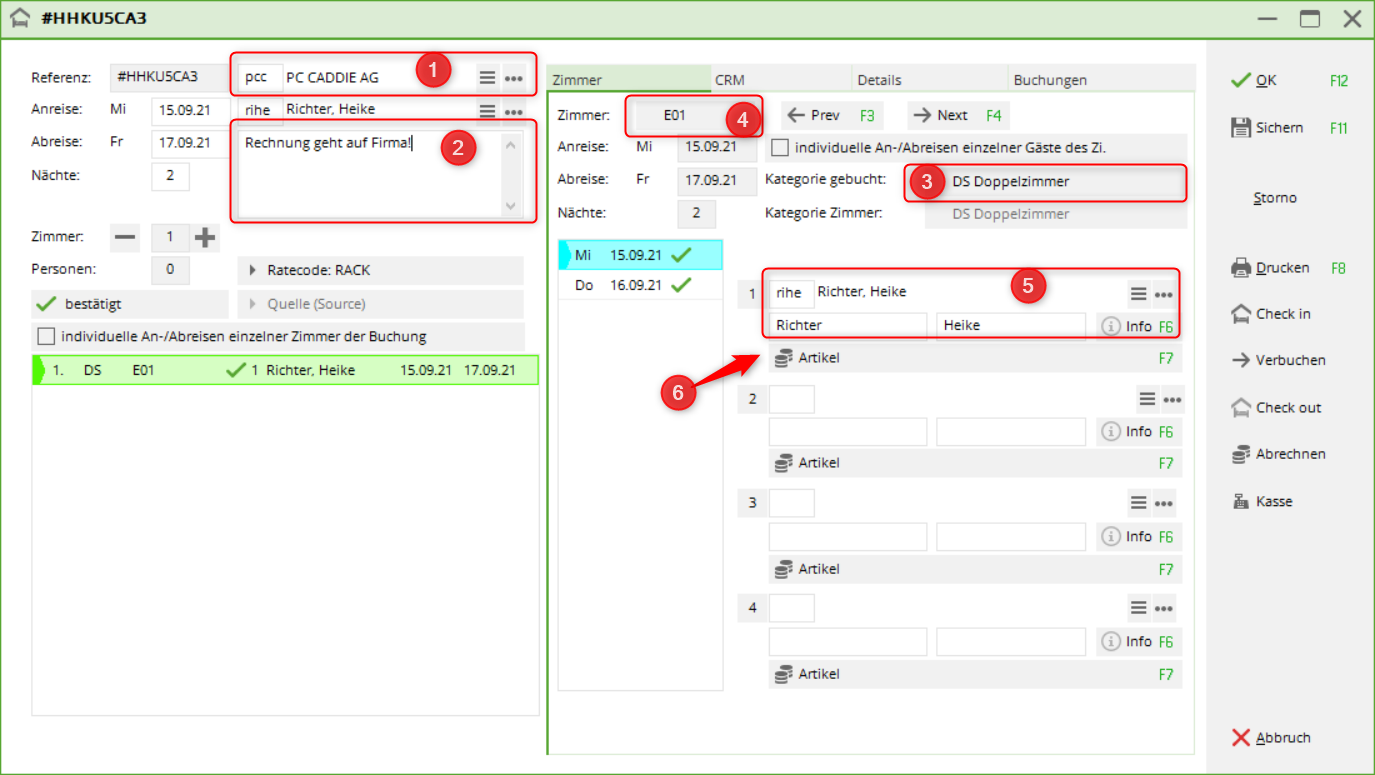This screenshot has height=775, width=1375.
Task: Toggle the bestätigt confirmation status
Action: [130, 304]
